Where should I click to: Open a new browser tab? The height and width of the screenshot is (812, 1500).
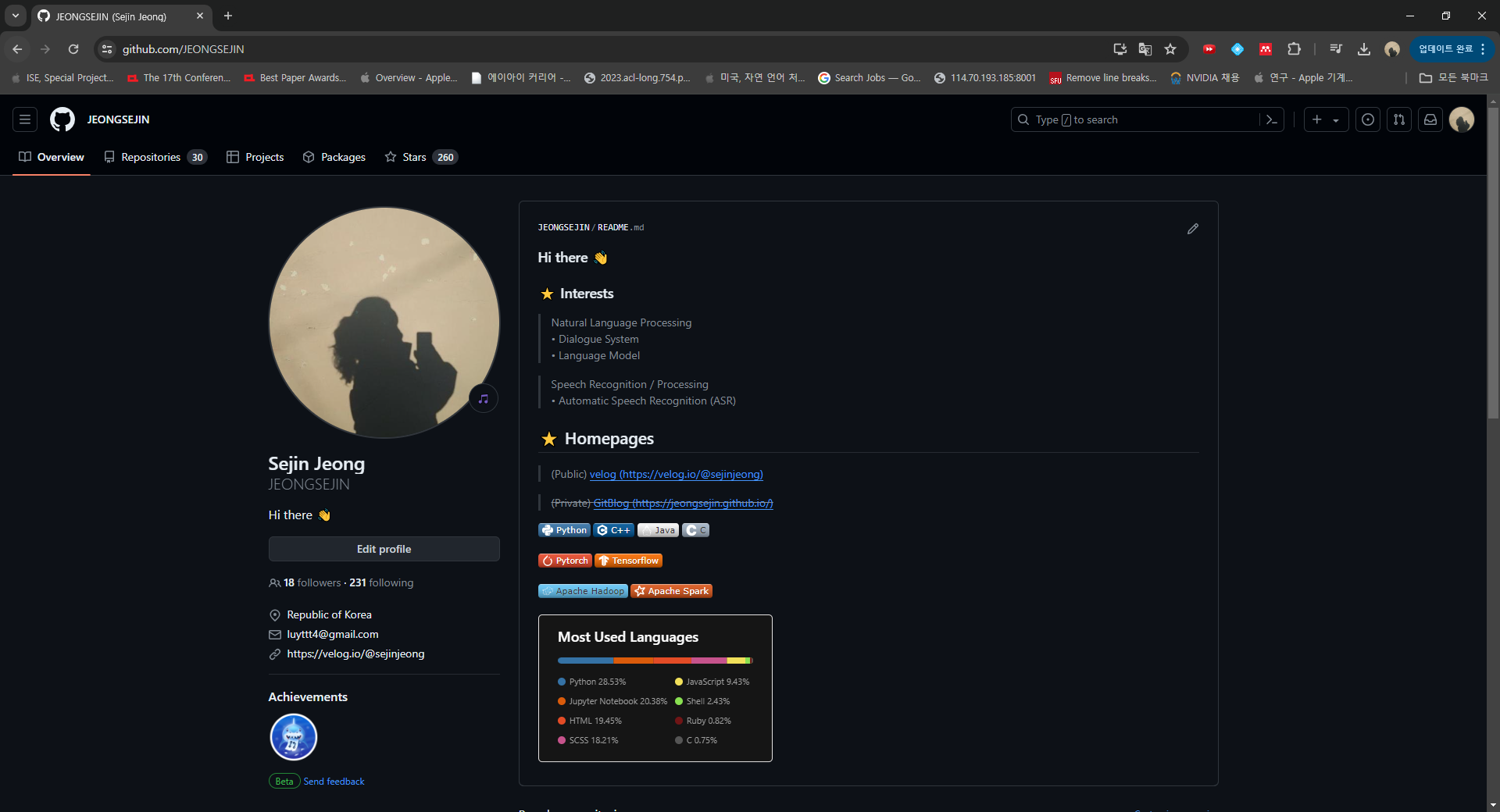point(228,16)
